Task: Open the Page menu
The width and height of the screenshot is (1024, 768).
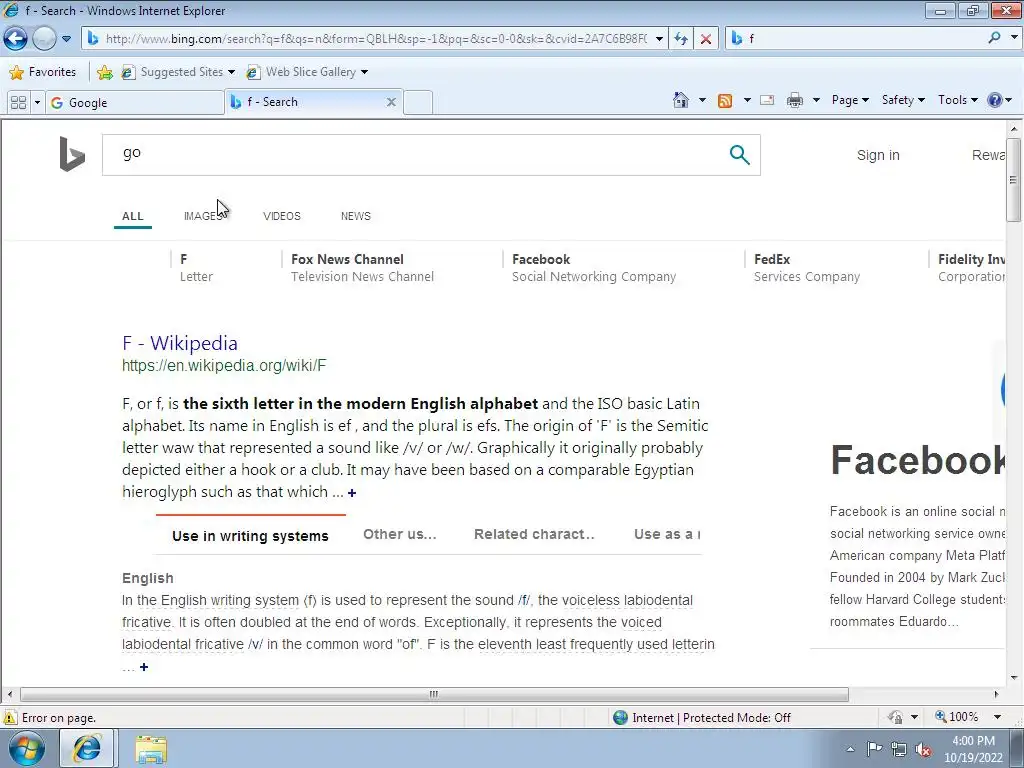Action: pos(850,100)
